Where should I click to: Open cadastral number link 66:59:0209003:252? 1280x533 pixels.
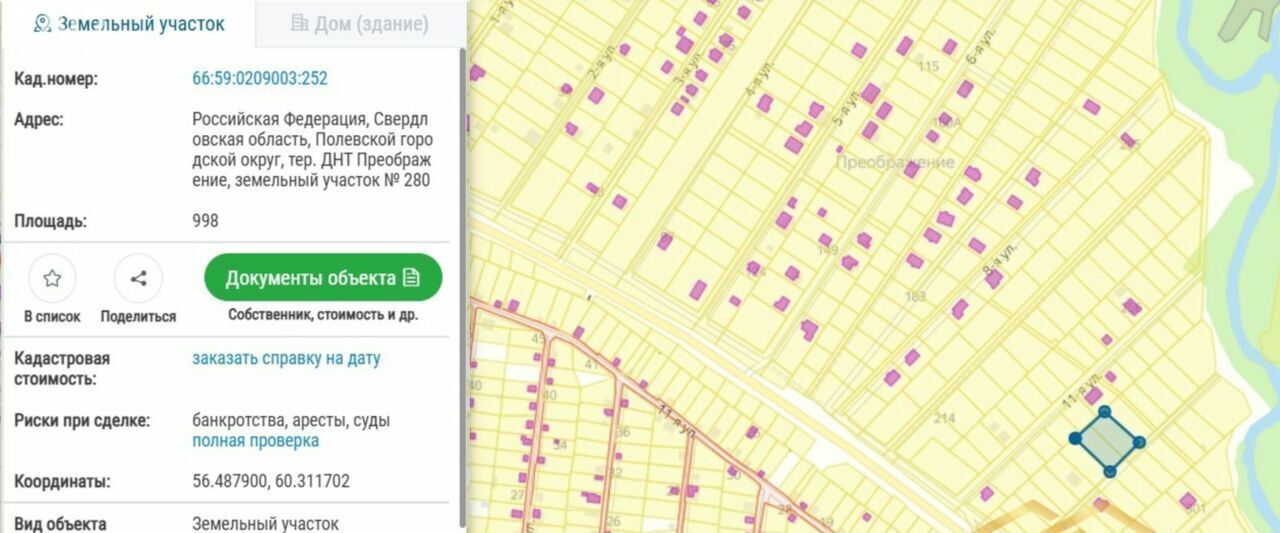click(260, 79)
